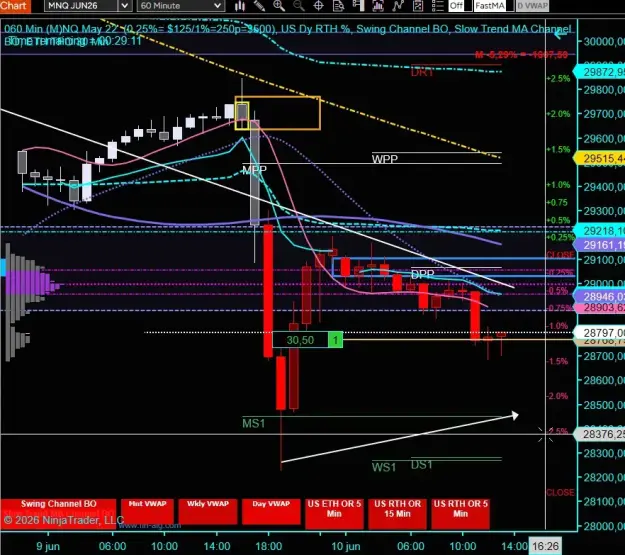Click the DS1 support label
The image size is (625, 555).
coord(422,464)
